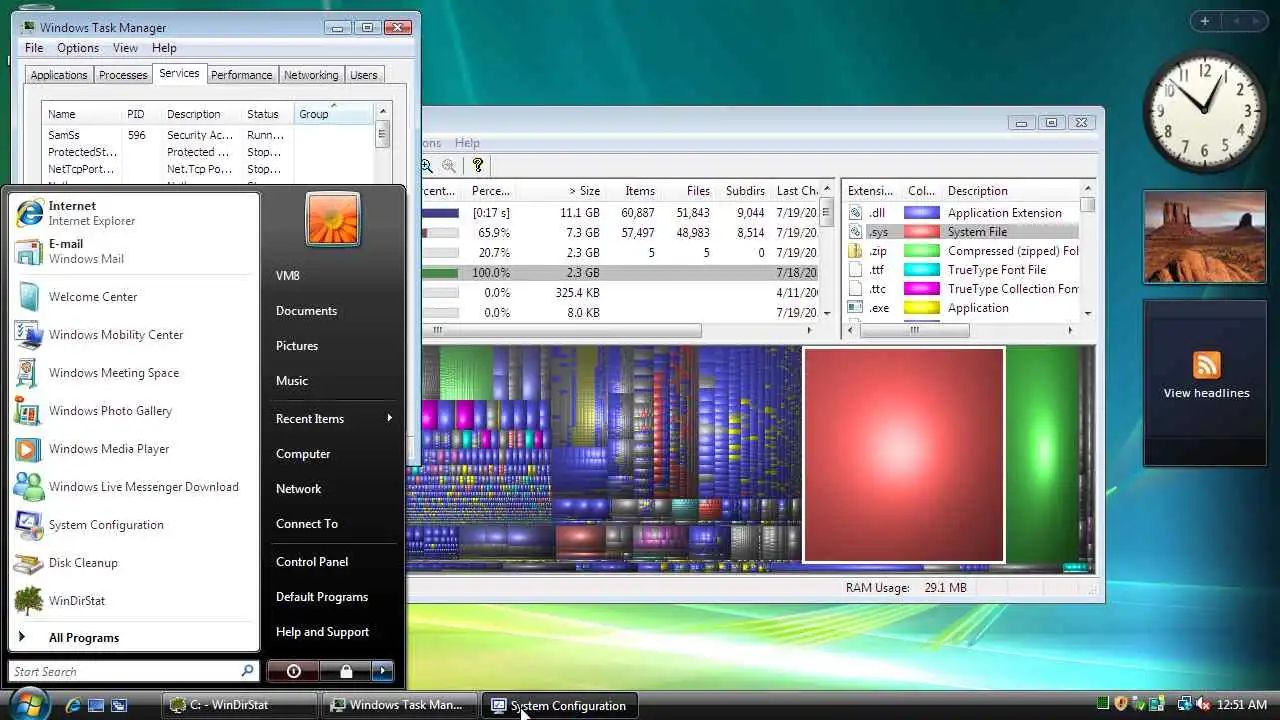Image resolution: width=1280 pixels, height=720 pixels.
Task: Switch to C: - WinDirStat taskbar button
Action: [240, 705]
